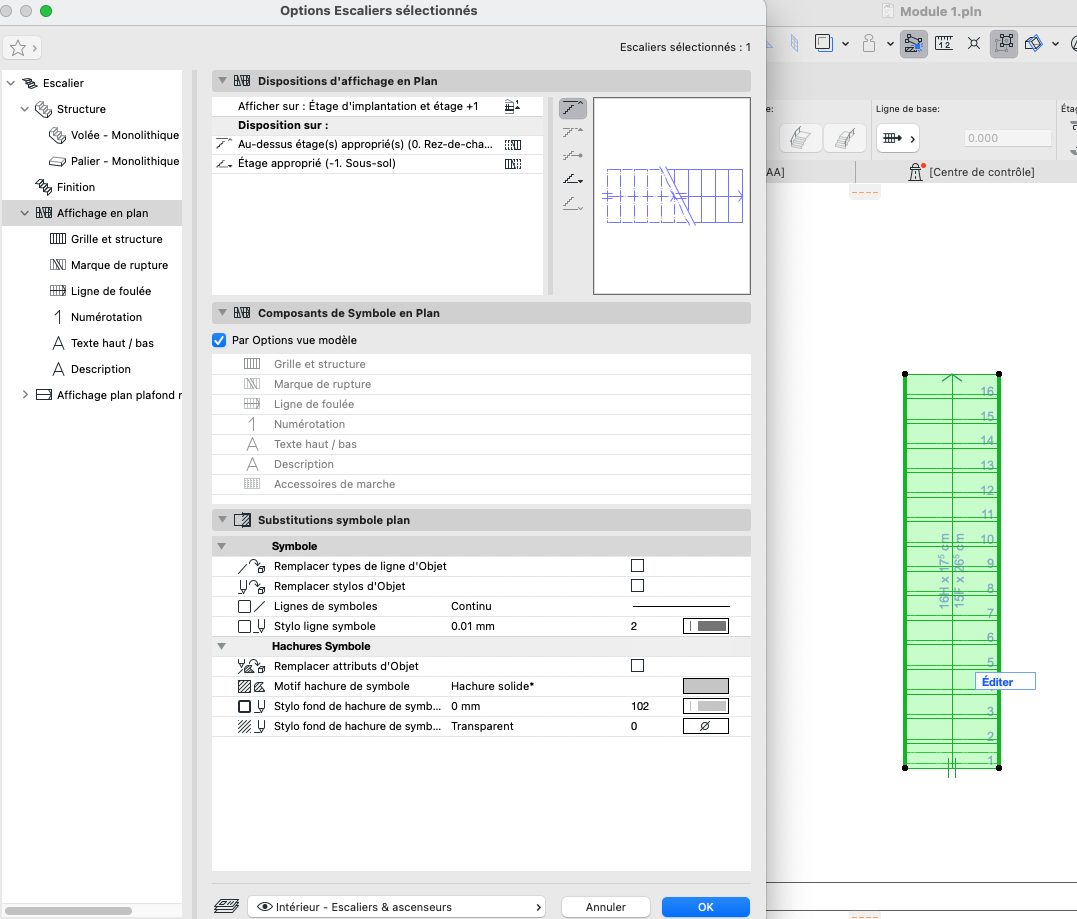
Task: Click the weight icon in the background toolbar
Action: [x=869, y=43]
